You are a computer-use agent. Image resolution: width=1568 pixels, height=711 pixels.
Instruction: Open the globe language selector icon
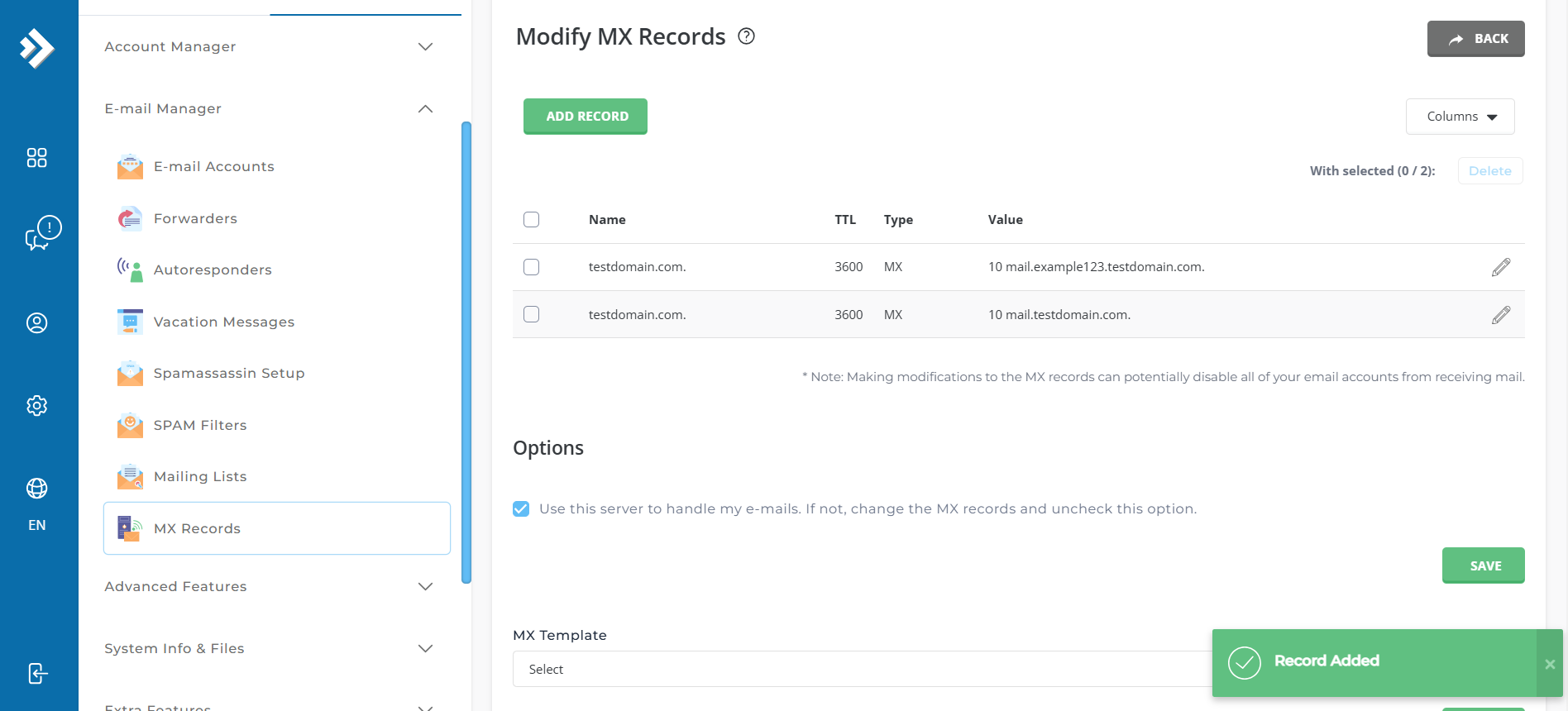pyautogui.click(x=37, y=489)
